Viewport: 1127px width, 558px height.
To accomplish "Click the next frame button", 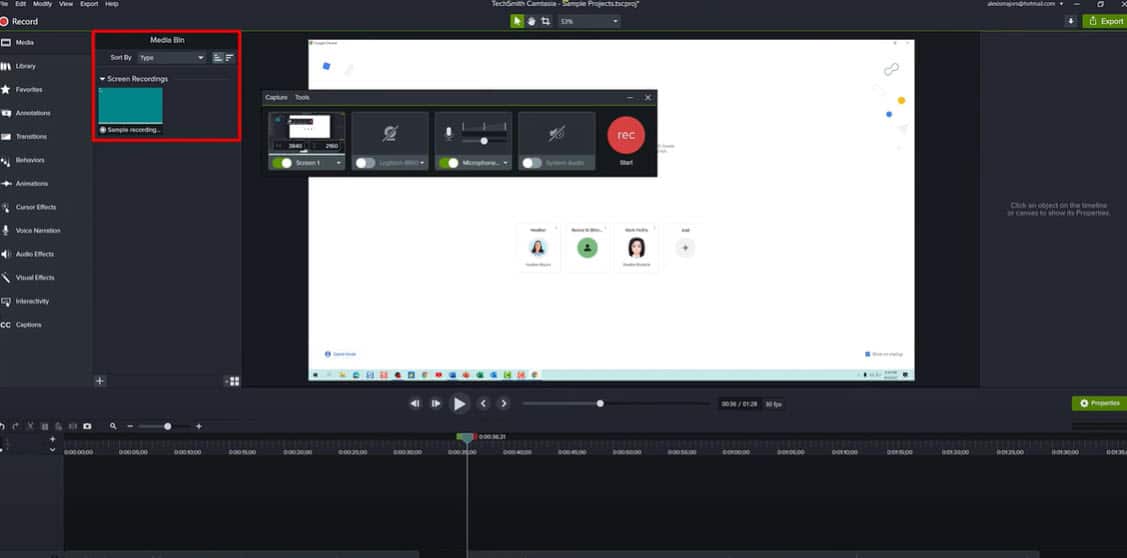I will click(436, 404).
